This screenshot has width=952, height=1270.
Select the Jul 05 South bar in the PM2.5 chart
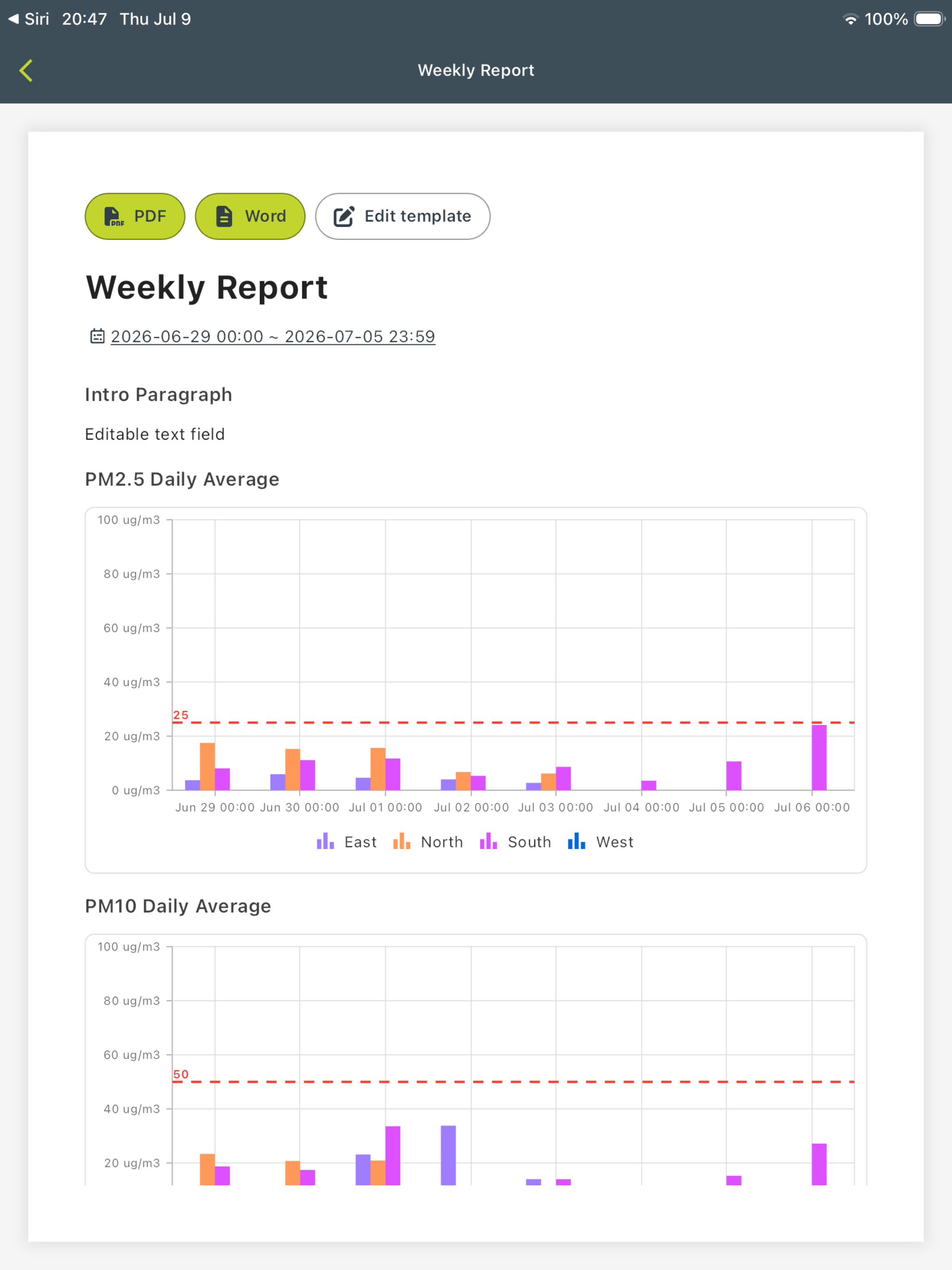733,776
